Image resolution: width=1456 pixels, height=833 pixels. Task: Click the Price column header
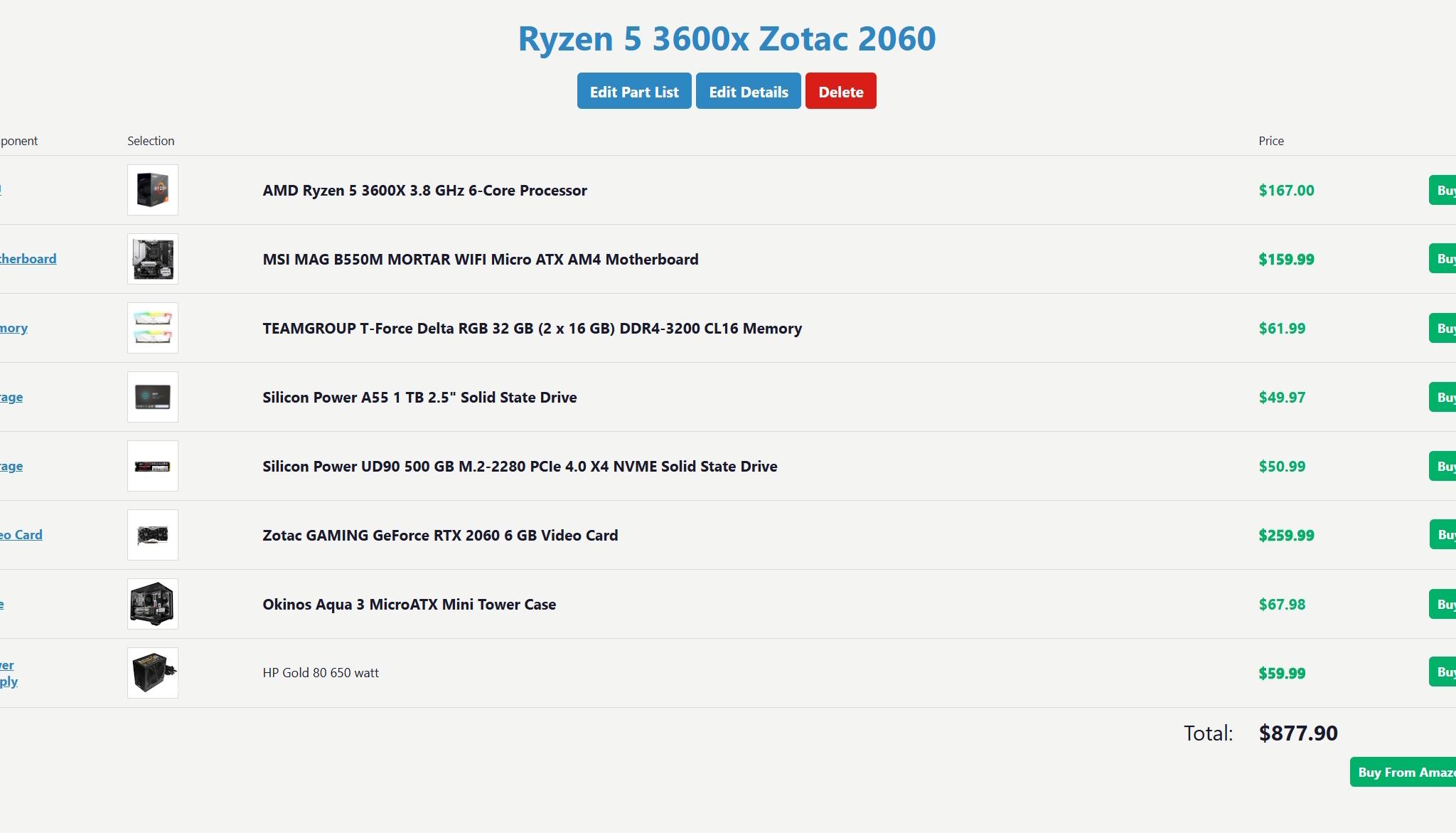1271,141
